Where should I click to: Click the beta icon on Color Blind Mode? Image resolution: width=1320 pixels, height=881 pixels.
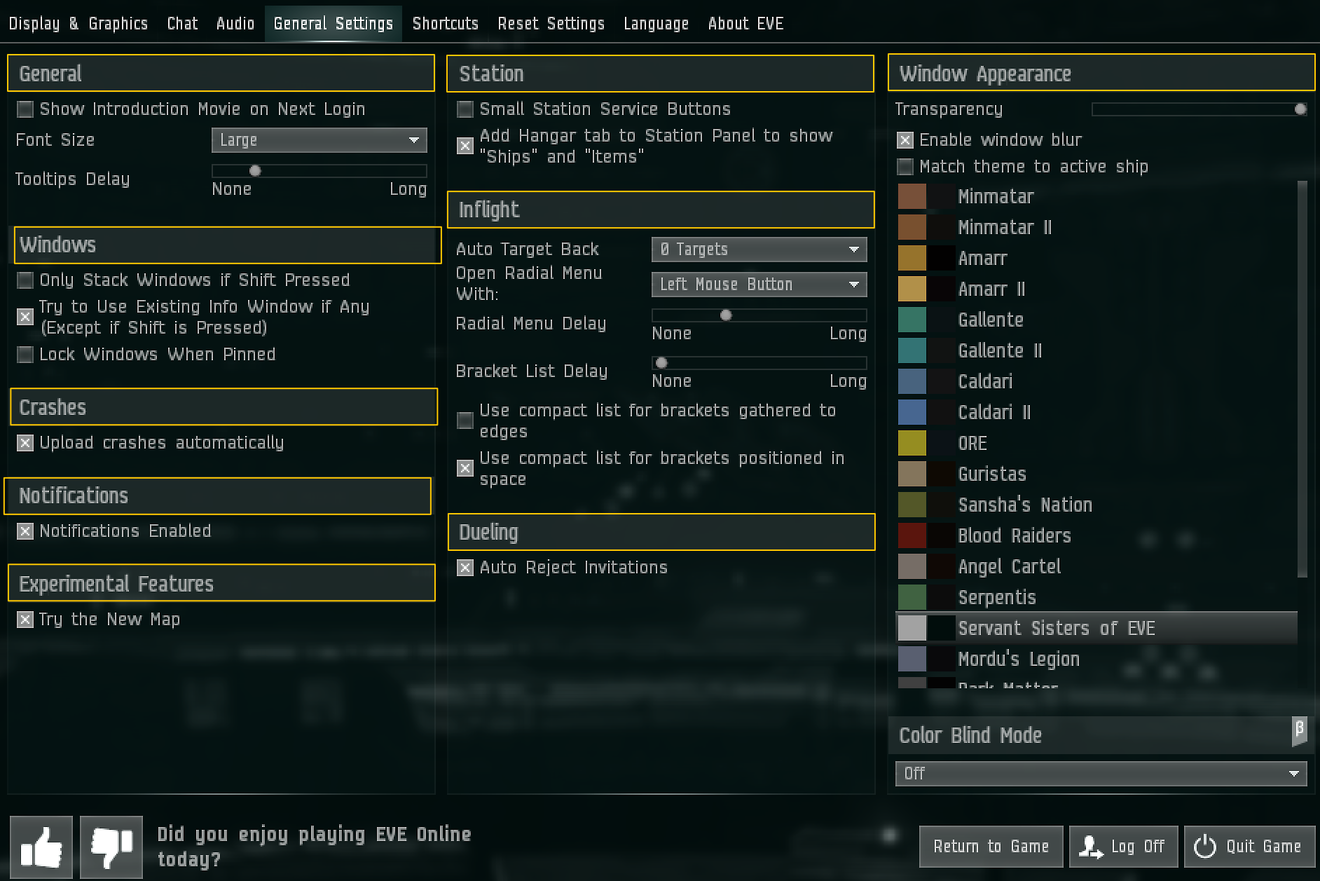[1299, 731]
